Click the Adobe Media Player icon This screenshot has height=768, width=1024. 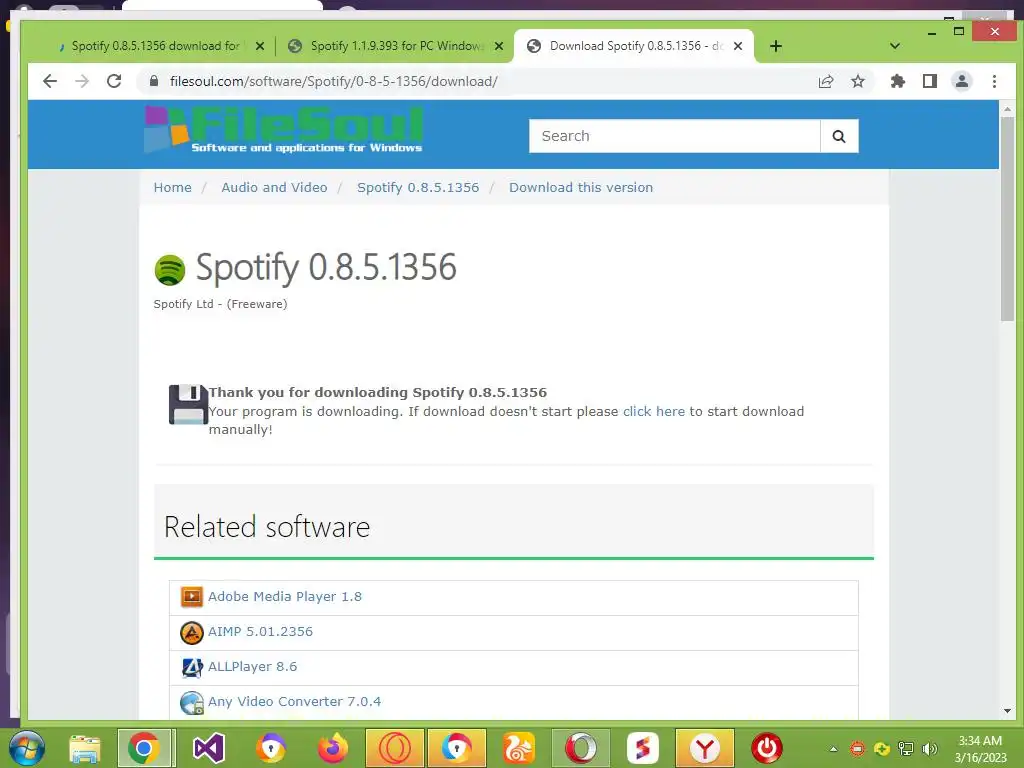191,596
